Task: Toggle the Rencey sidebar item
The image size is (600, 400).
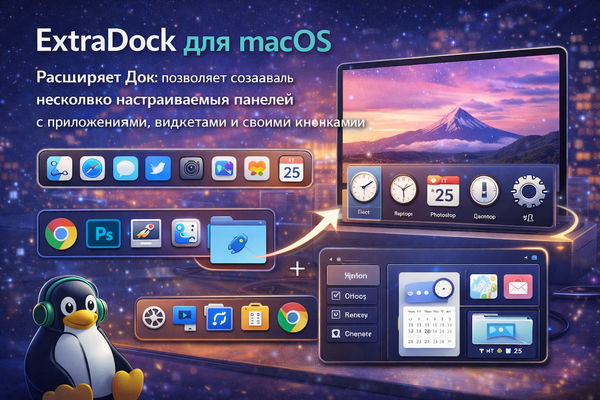Action: point(352,315)
